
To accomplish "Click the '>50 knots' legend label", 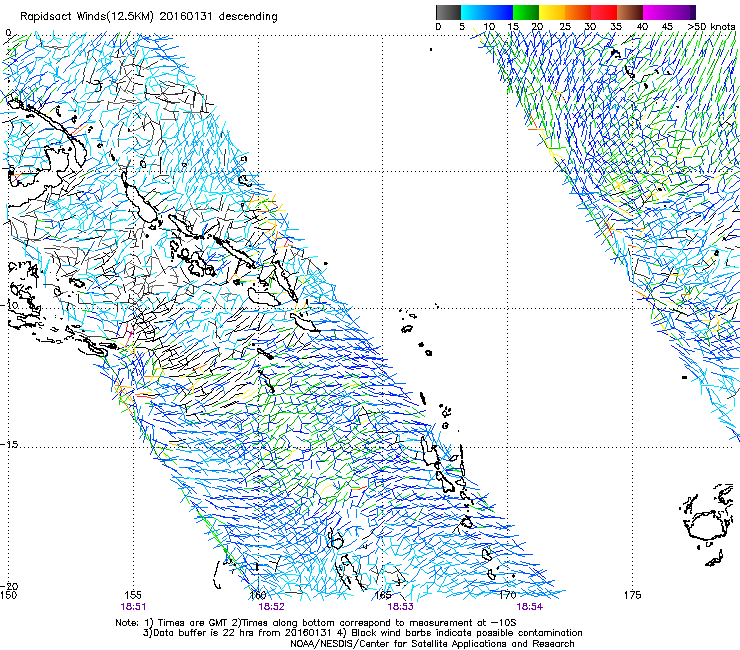I will coord(711,27).
